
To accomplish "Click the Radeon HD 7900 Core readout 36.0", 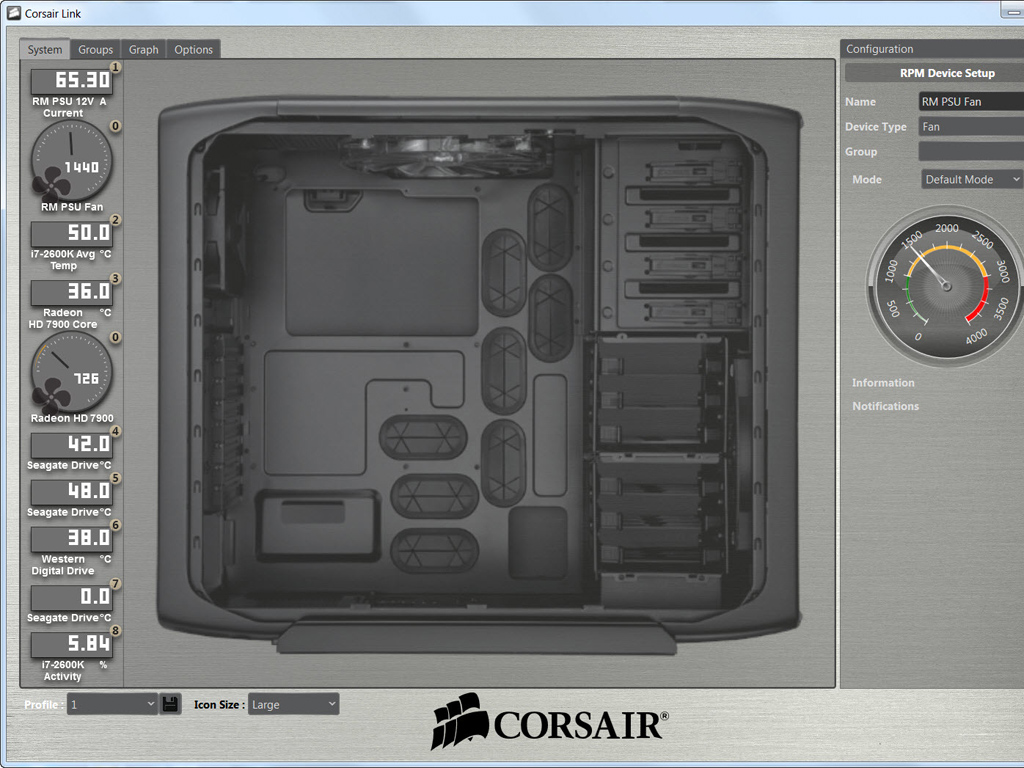I will (71, 292).
